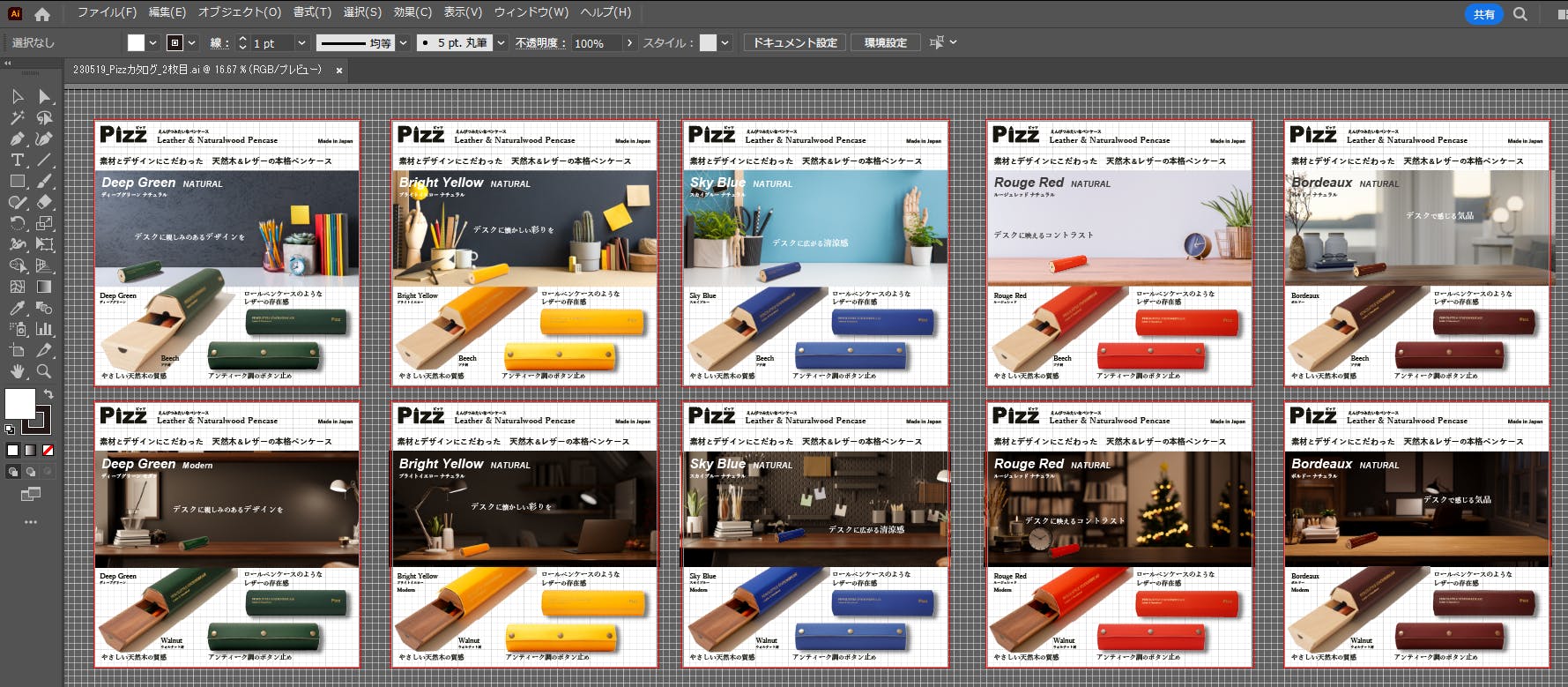Select the Rotate tool
The width and height of the screenshot is (1568, 687).
pyautogui.click(x=17, y=223)
